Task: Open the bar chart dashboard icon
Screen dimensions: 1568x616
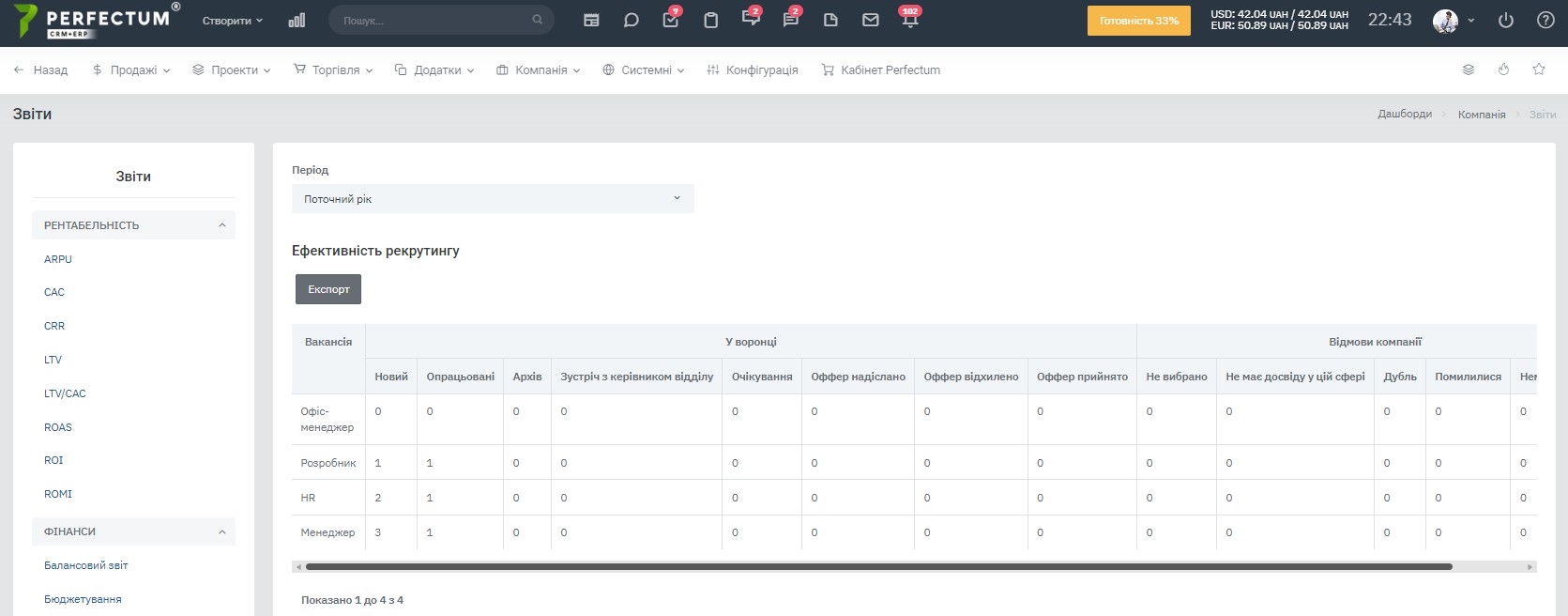Action: (x=297, y=20)
